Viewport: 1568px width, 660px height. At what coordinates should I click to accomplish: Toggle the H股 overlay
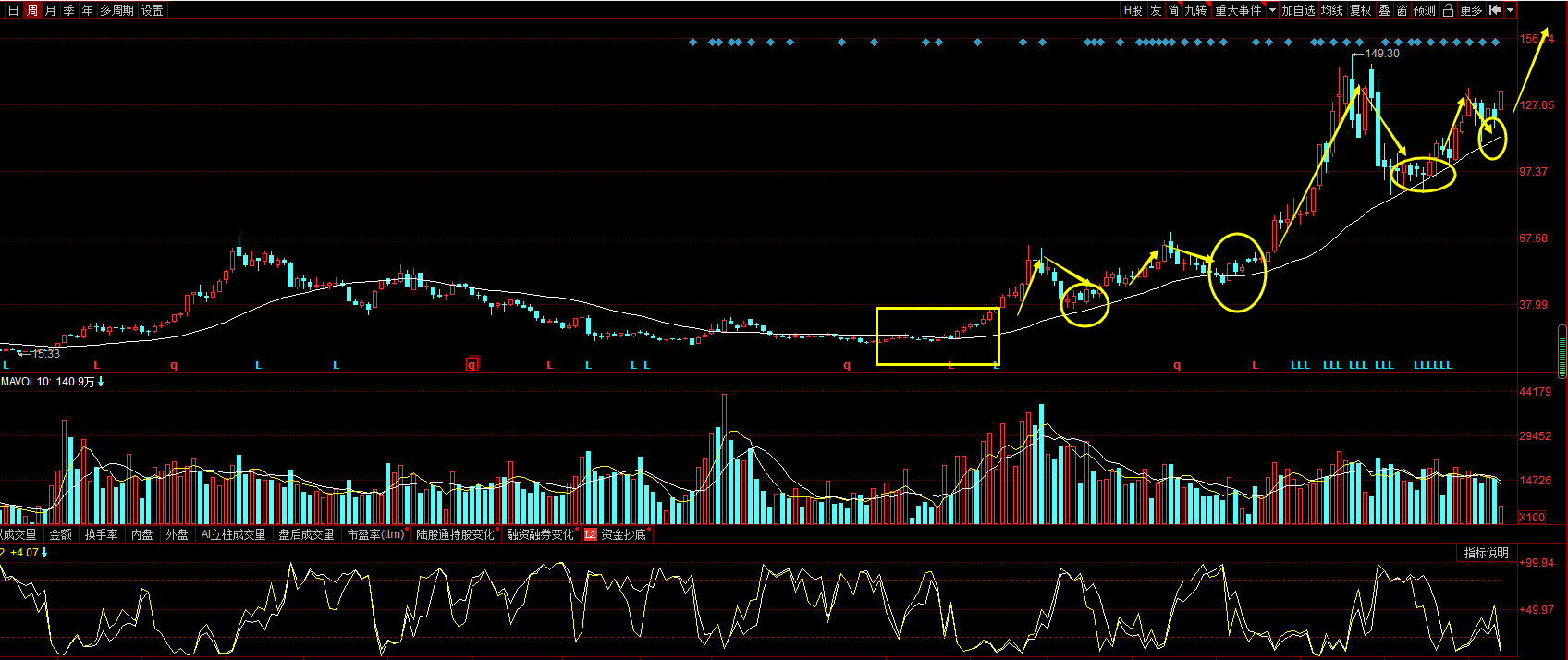tap(1133, 10)
